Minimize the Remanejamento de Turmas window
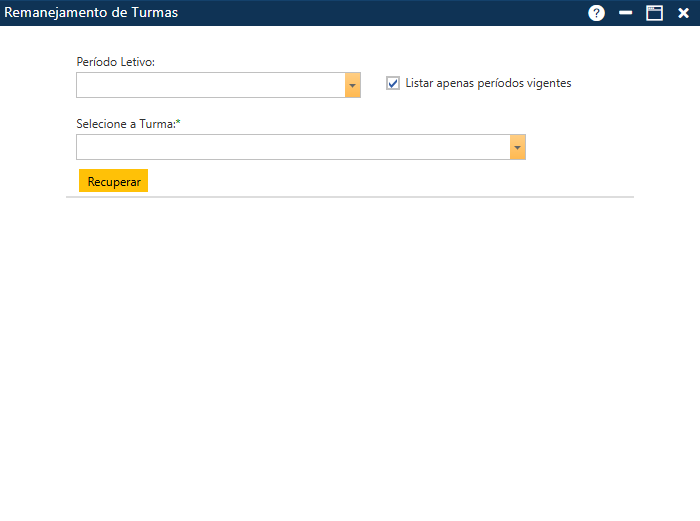 coord(626,13)
